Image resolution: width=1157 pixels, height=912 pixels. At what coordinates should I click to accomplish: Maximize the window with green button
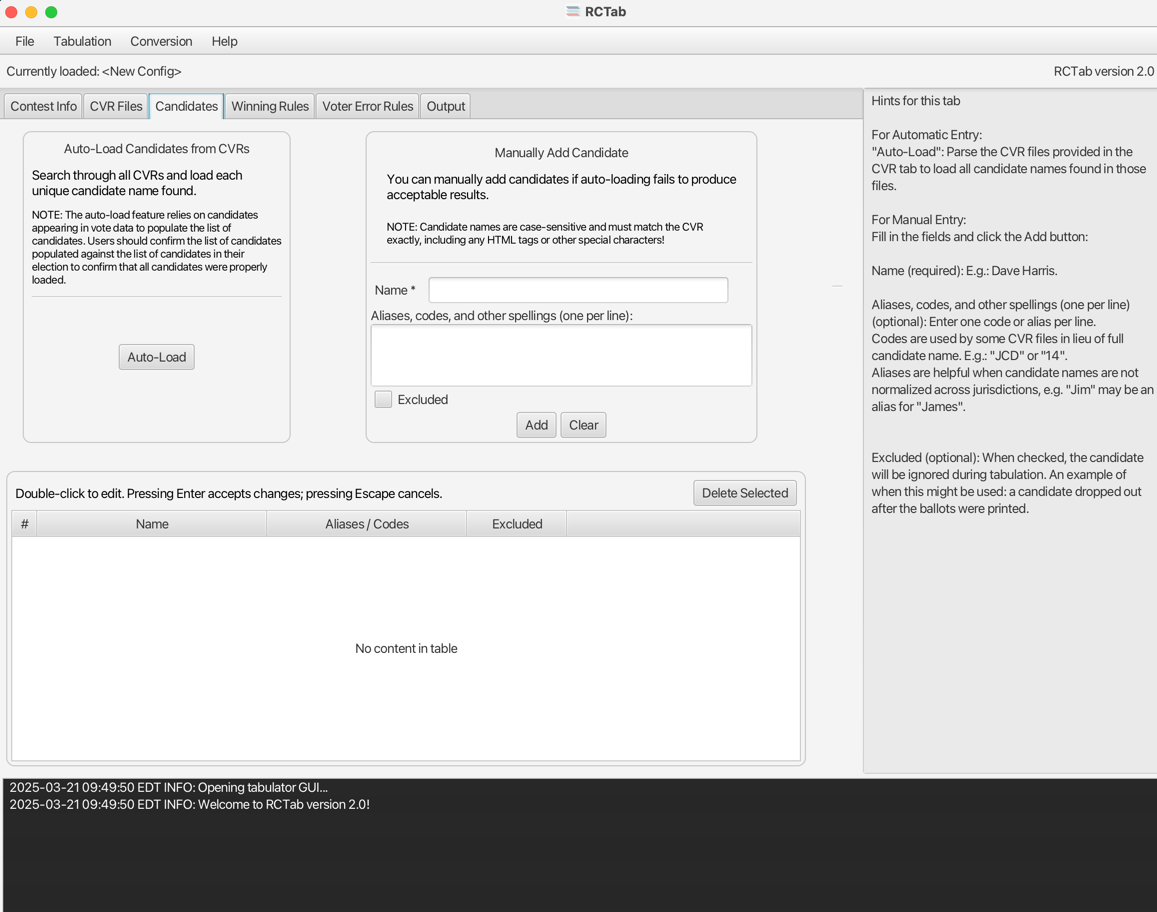51,12
